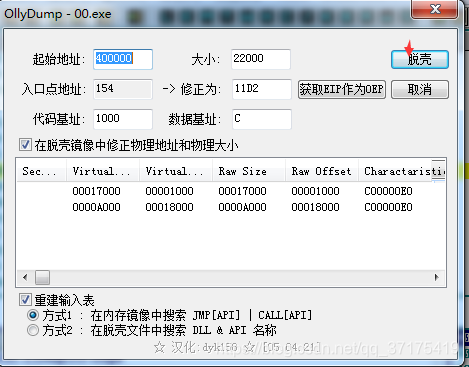This screenshot has height=367, width=469.
Task: Click the section list left scroll arrow
Action: pyautogui.click(x=25, y=277)
